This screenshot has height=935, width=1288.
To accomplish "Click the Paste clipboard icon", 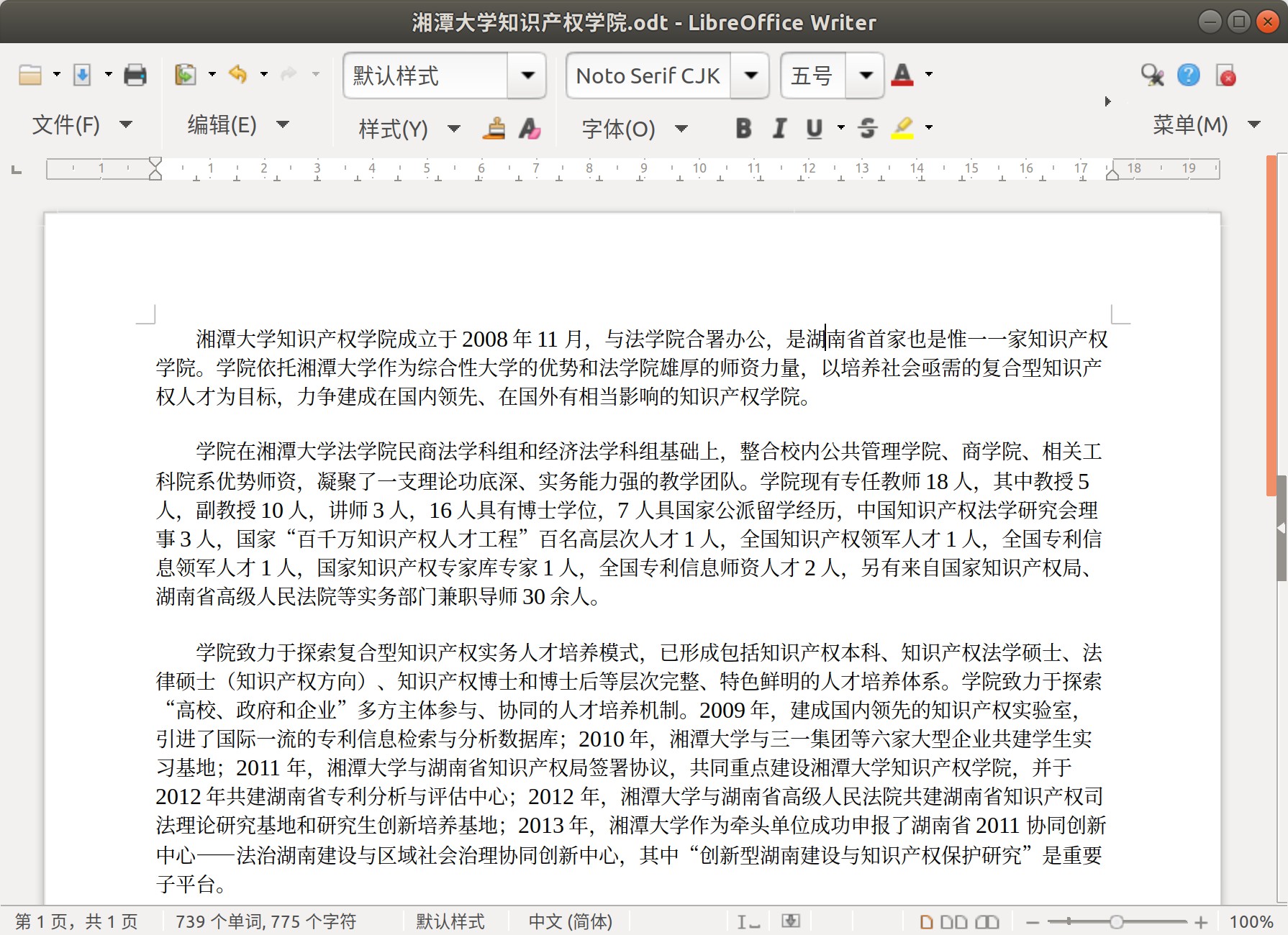I will [x=186, y=75].
